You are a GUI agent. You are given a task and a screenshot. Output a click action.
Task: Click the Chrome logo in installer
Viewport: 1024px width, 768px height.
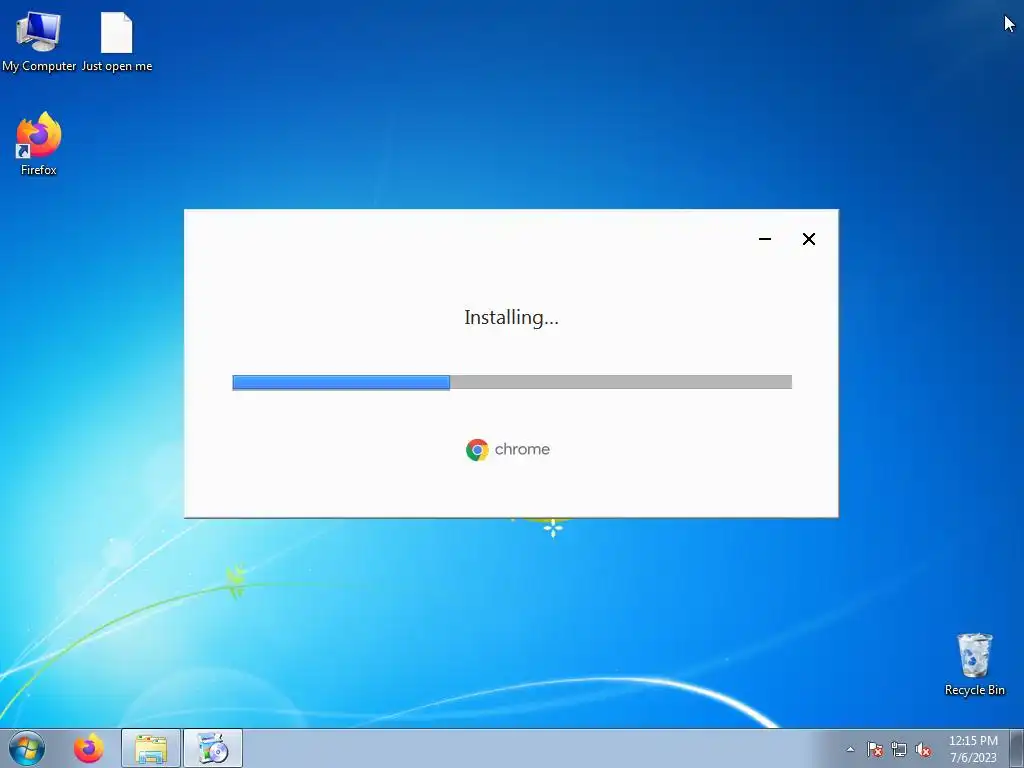[477, 450]
